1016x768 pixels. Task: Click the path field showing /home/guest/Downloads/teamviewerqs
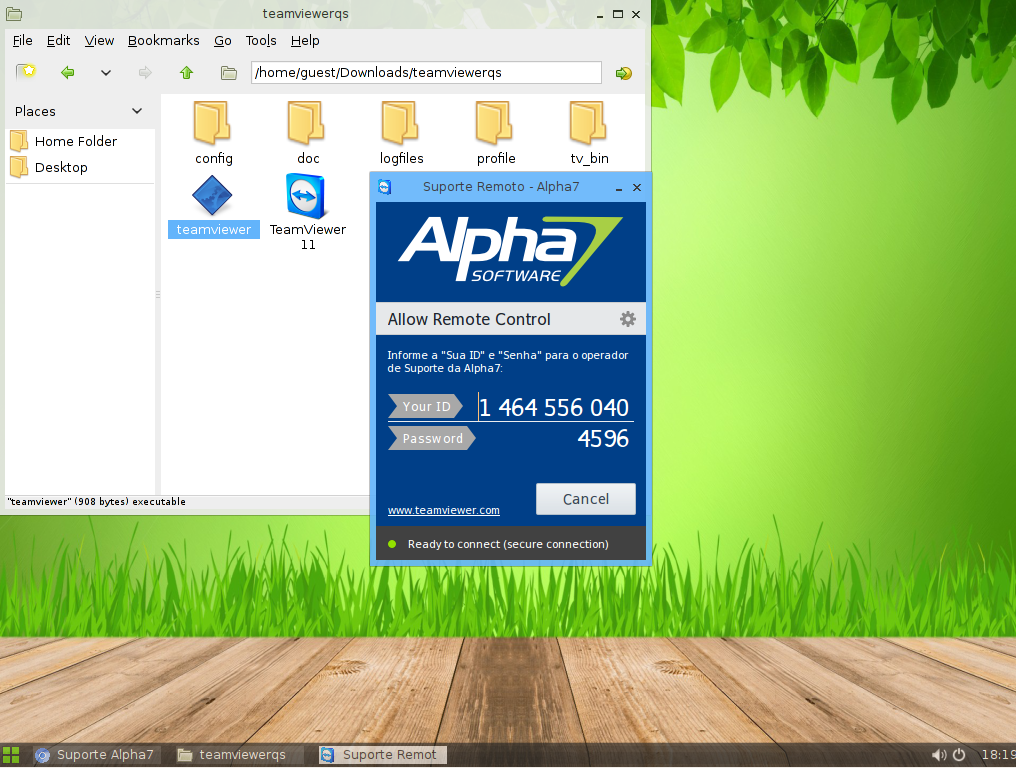tap(426, 73)
